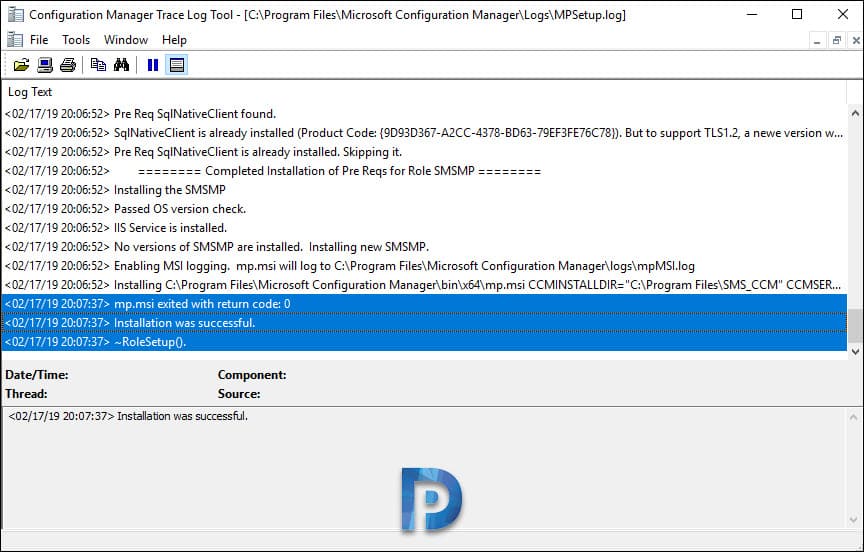The height and width of the screenshot is (552, 864).
Task: Click the log list scroll up arrow
Action: pos(855,113)
